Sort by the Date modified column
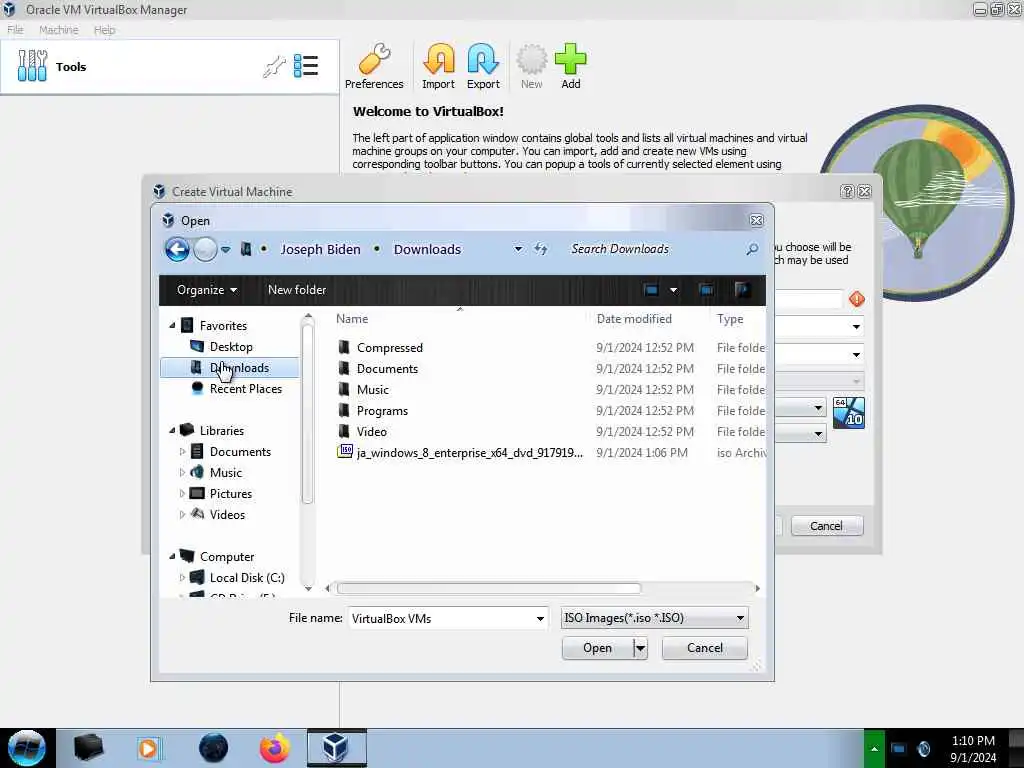The width and height of the screenshot is (1024, 768). [634, 319]
